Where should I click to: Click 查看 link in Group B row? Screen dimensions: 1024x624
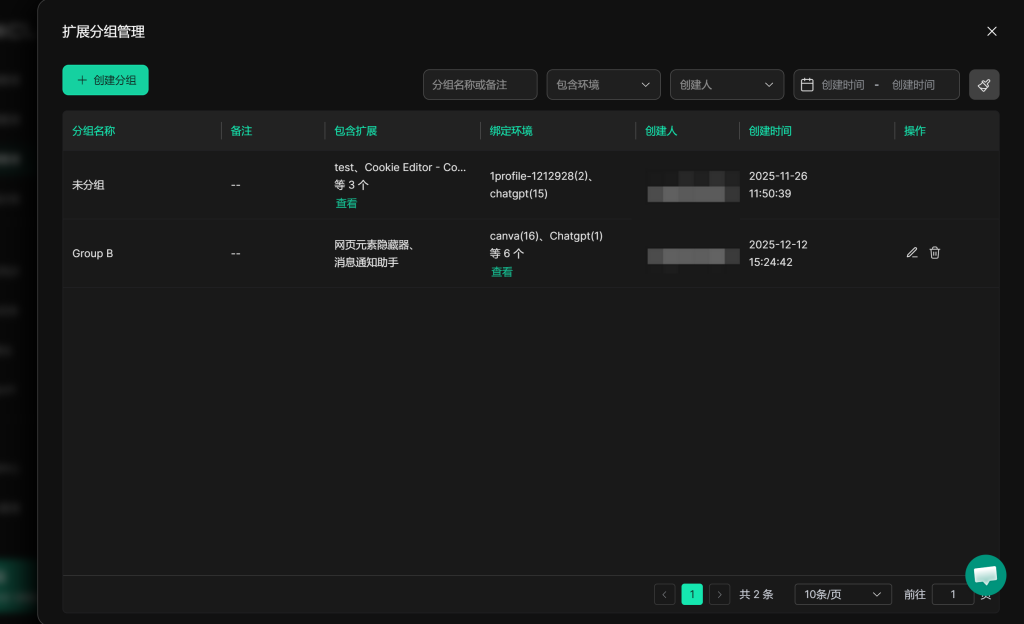coord(501,271)
